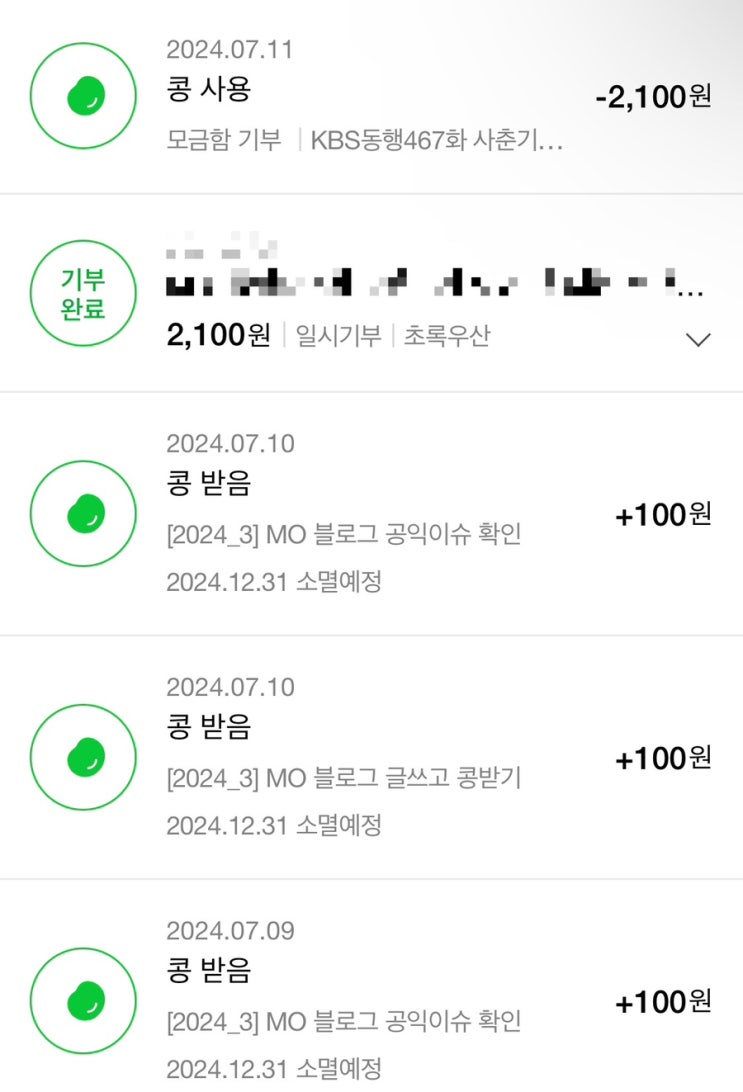Expand donation details with the chevron arrow
This screenshot has width=743, height=1092.
click(x=699, y=340)
